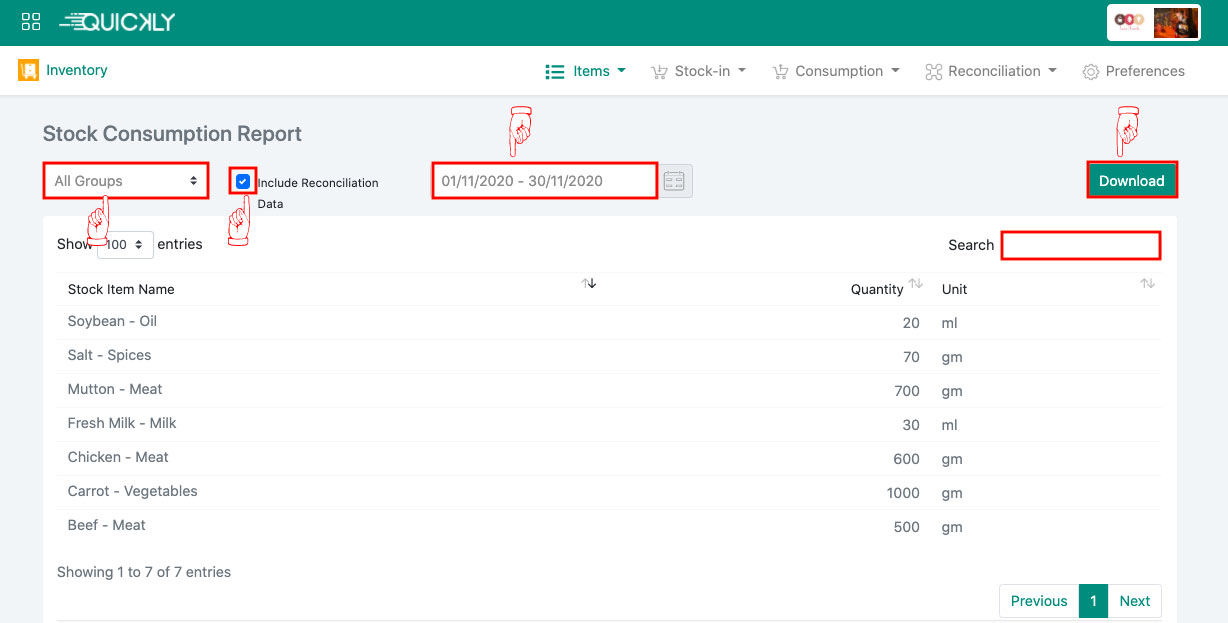This screenshot has height=623, width=1228.
Task: Sort by Unit column arrows
Action: point(1147,284)
